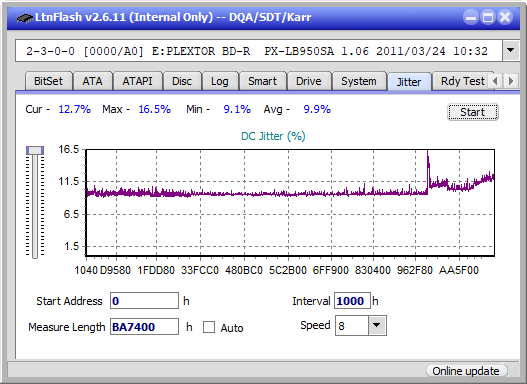Screen dimensions: 527x384
Task: Open the drive selection dropdown arrow
Action: tap(511, 50)
